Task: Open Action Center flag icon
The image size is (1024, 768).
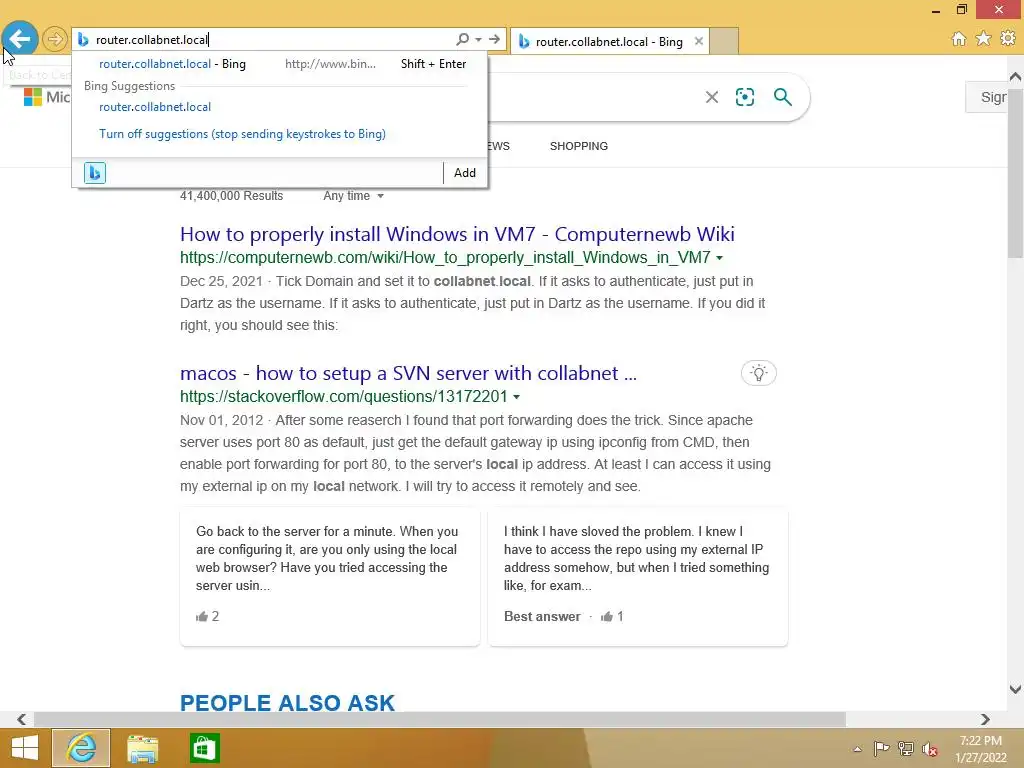Action: coord(881,748)
